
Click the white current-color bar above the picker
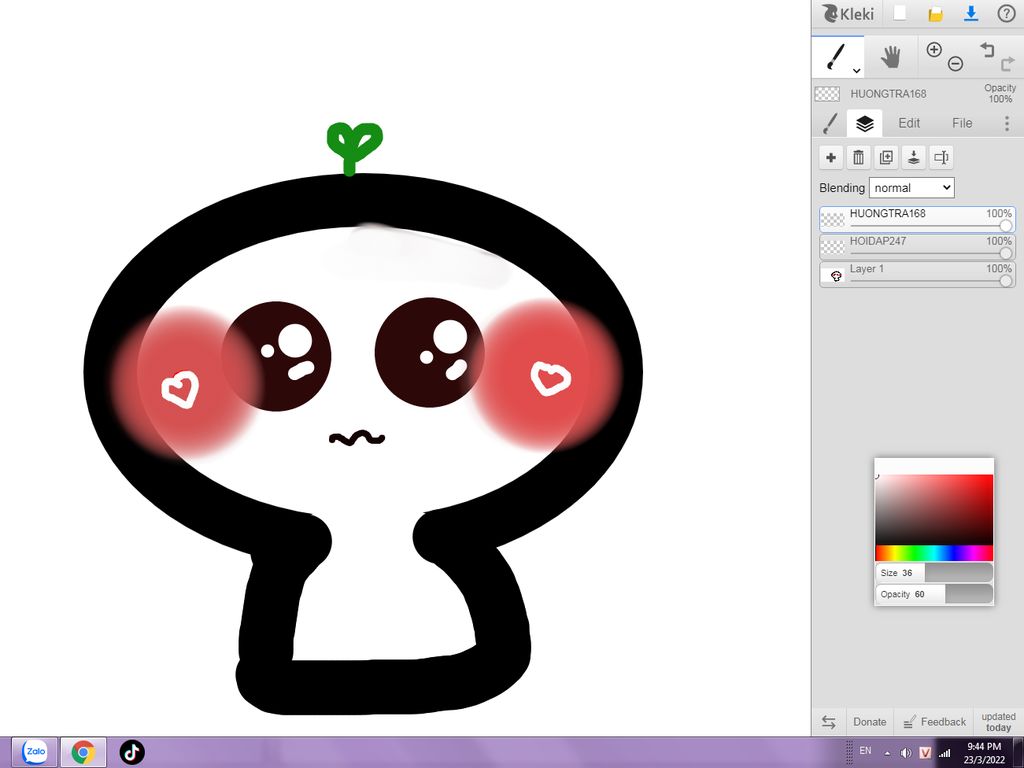coord(934,466)
